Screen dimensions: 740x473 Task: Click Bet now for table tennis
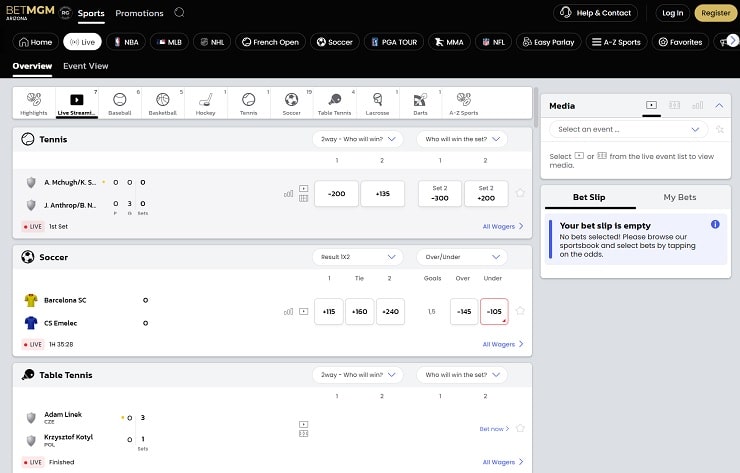(x=494, y=429)
